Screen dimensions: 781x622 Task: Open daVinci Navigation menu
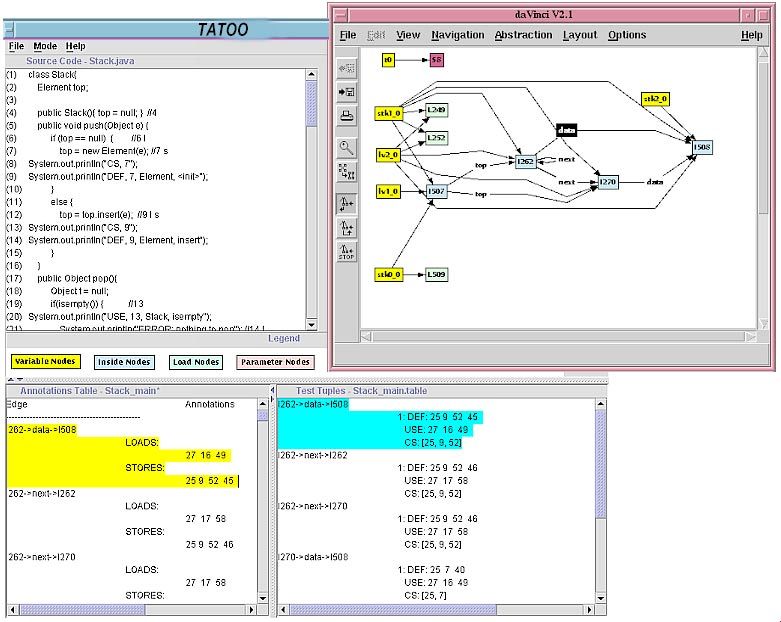point(458,35)
